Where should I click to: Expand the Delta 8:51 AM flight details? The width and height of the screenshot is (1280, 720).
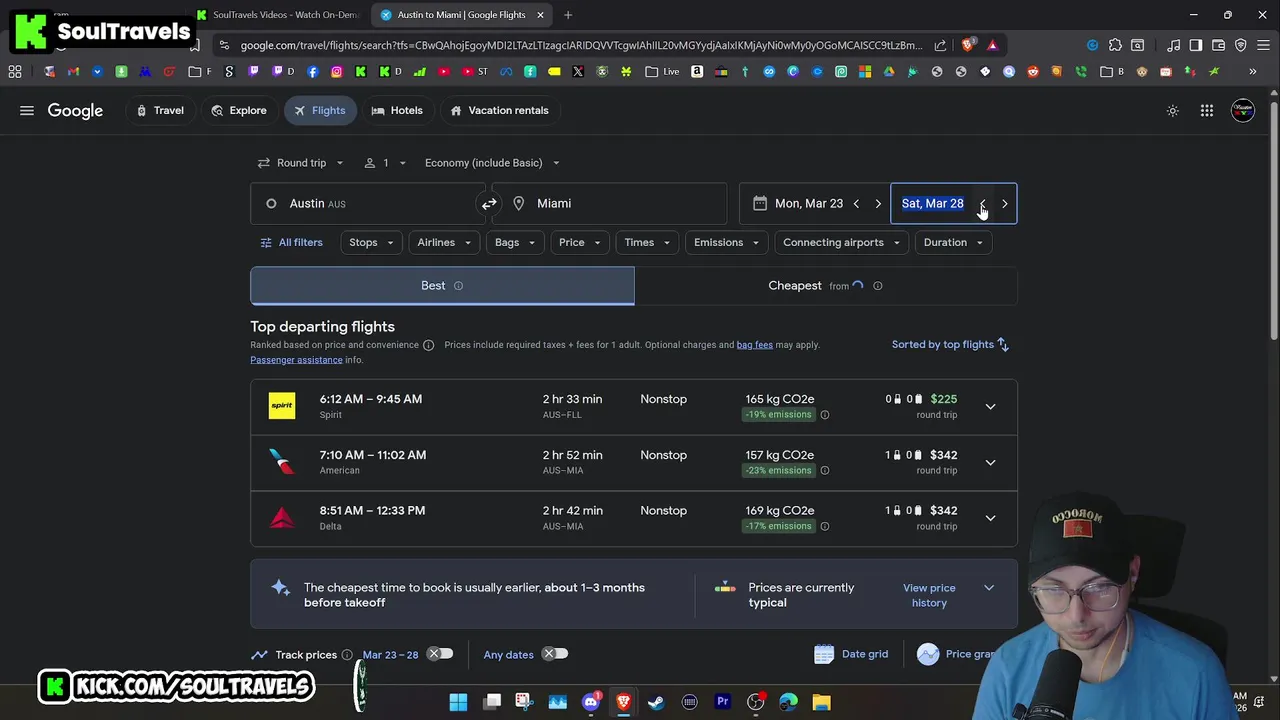990,518
